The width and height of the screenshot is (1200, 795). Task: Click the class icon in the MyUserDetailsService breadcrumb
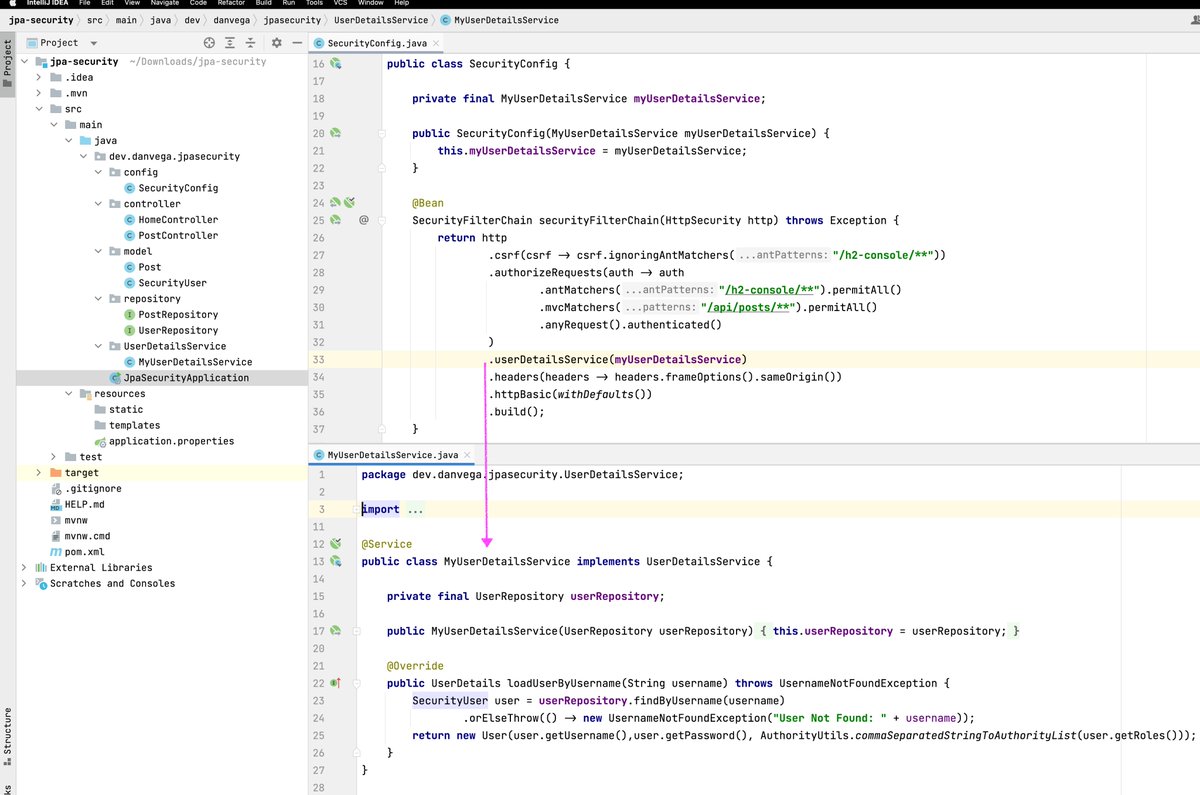pos(445,20)
